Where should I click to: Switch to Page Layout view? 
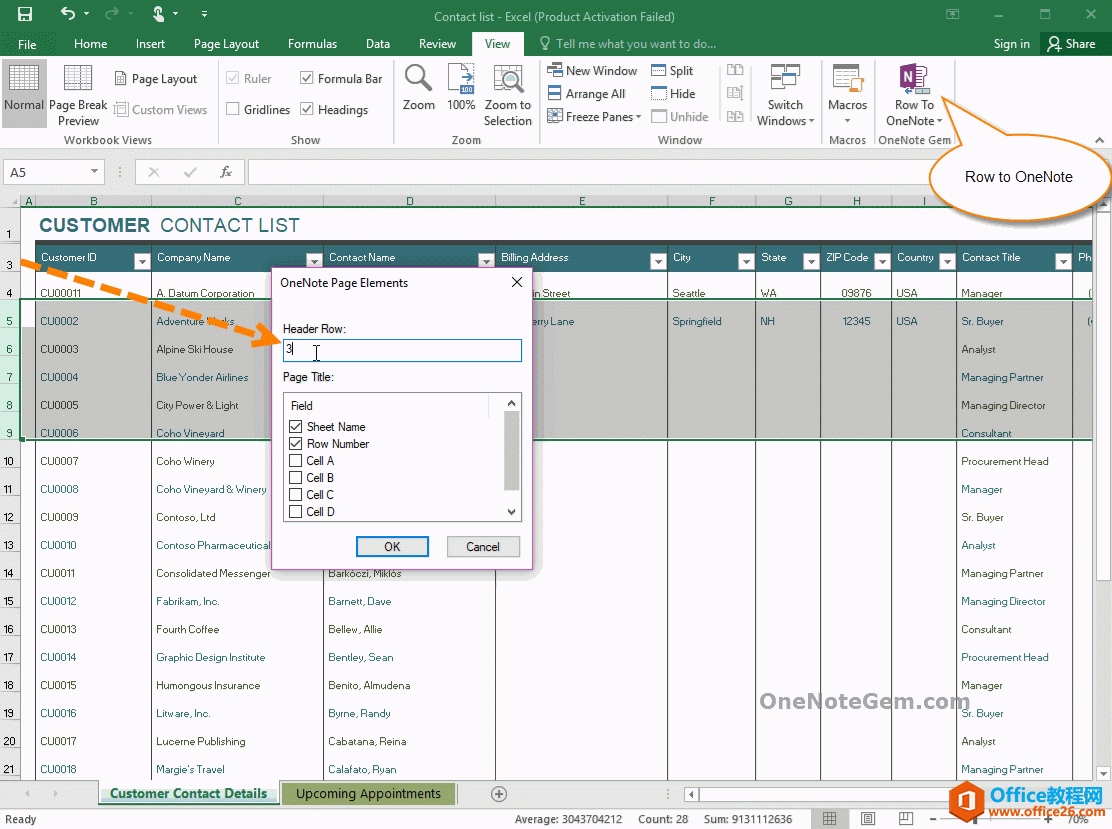[156, 78]
